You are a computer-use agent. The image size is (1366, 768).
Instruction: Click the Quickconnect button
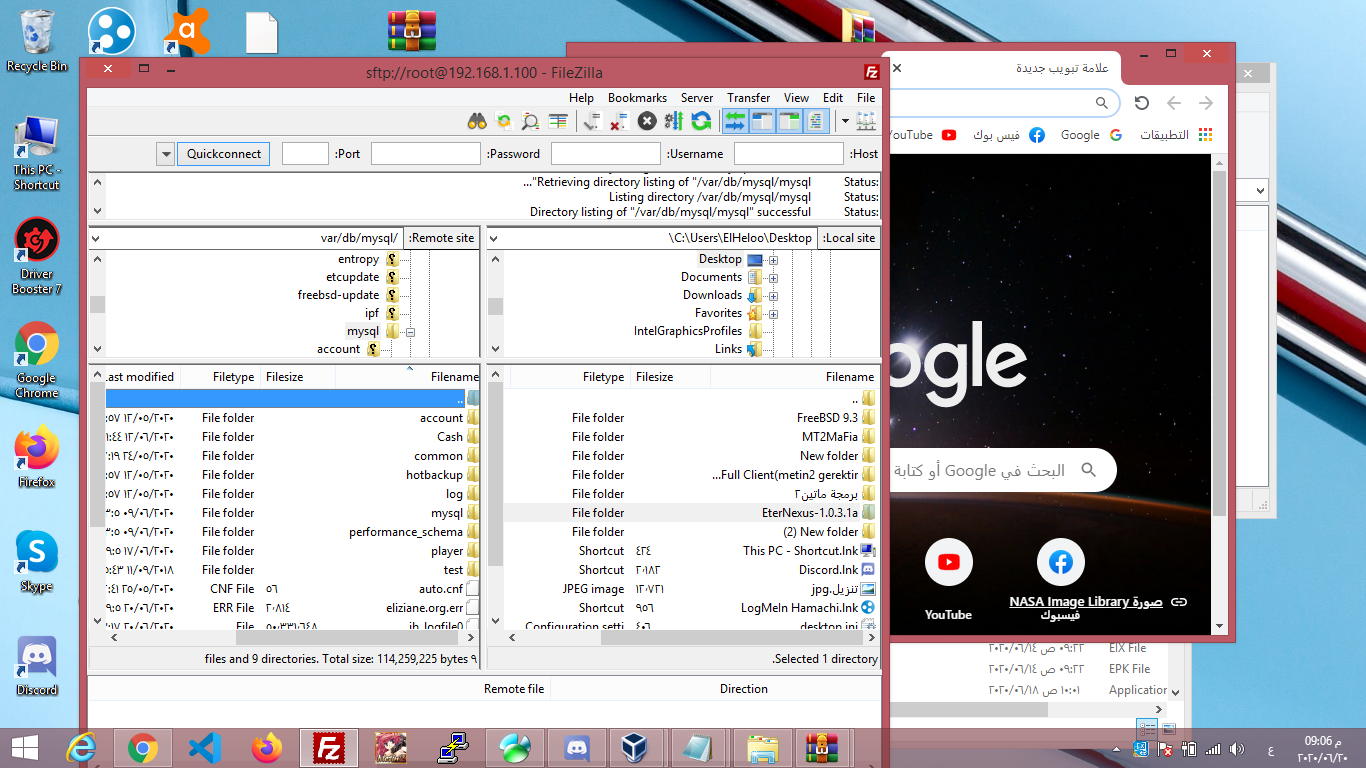click(224, 154)
